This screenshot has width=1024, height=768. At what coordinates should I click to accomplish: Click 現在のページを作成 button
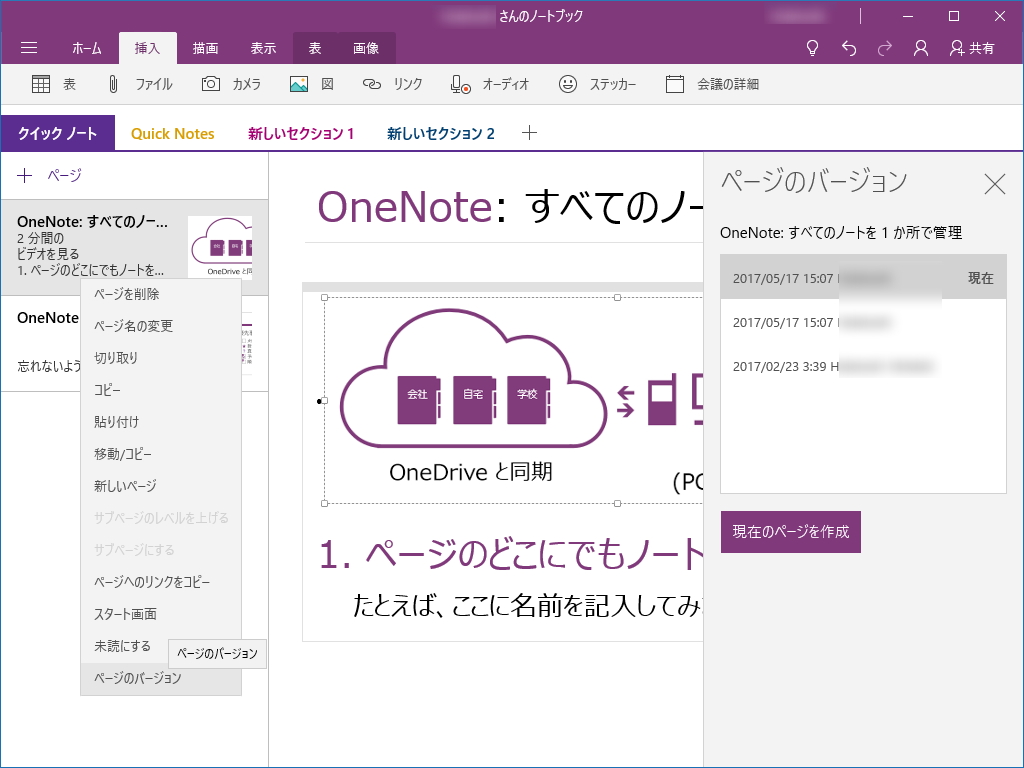[790, 532]
